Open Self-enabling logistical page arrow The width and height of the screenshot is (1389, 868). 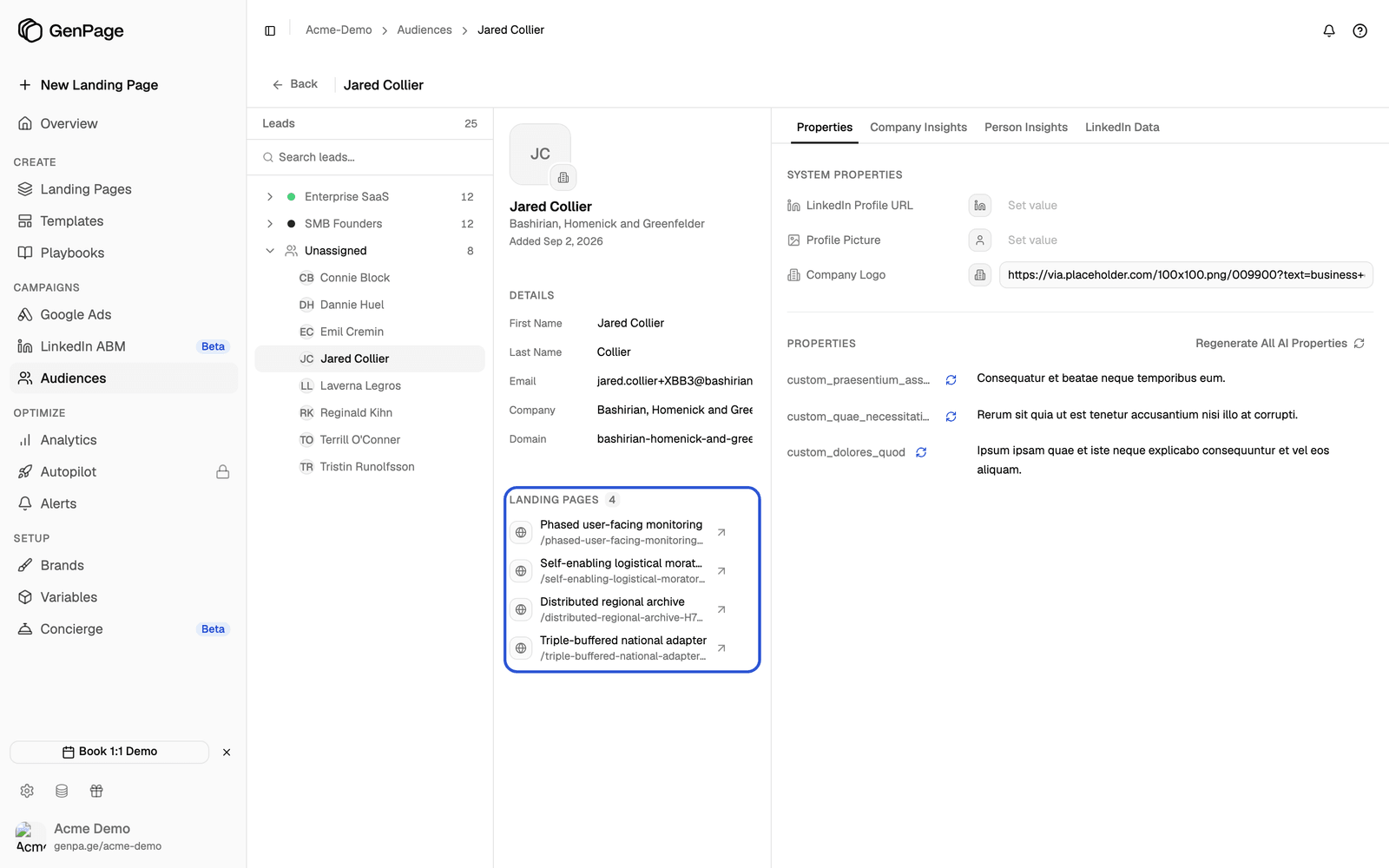[x=721, y=571]
